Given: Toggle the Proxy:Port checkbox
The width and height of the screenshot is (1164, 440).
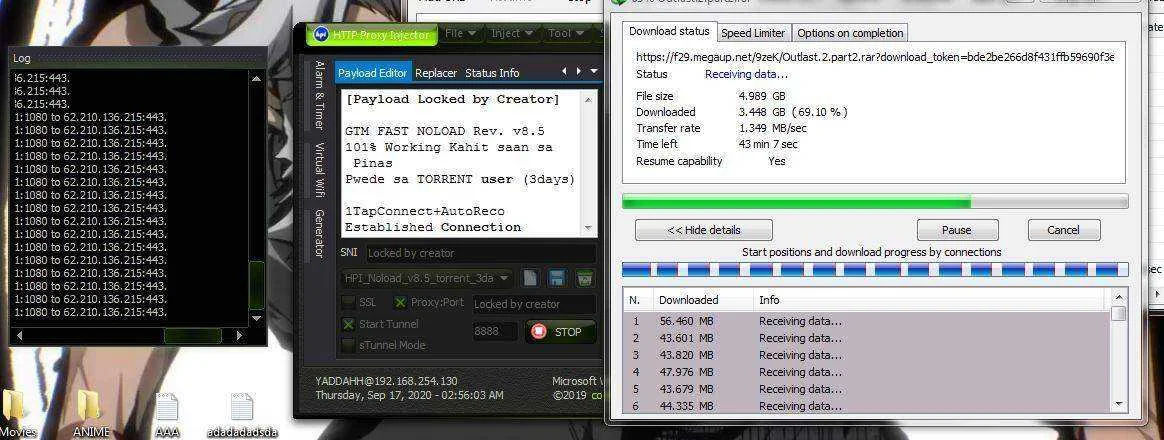Looking at the screenshot, I should [400, 302].
